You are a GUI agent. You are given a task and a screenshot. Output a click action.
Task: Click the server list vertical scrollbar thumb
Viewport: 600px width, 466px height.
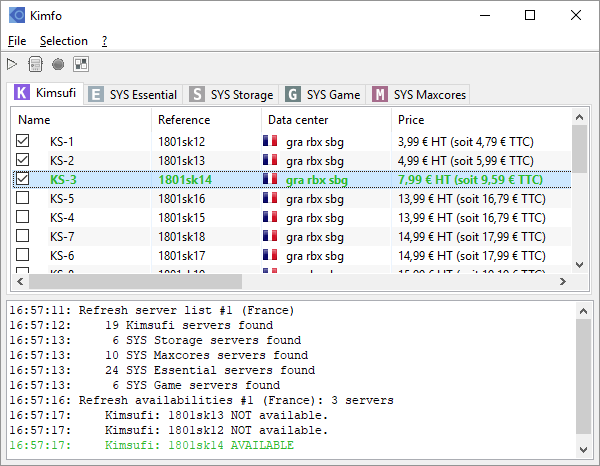[x=579, y=150]
